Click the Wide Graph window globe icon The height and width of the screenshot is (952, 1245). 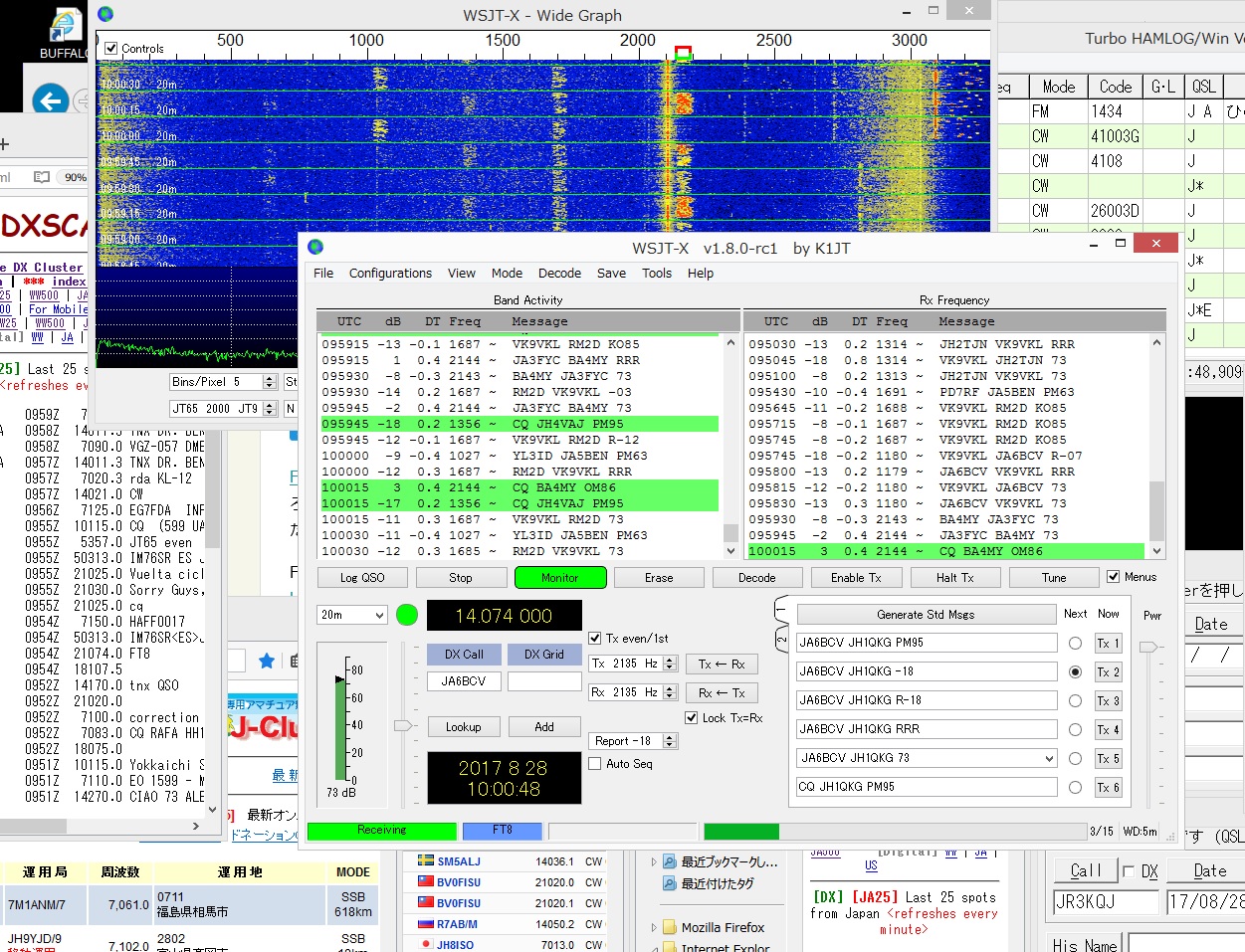[105, 14]
